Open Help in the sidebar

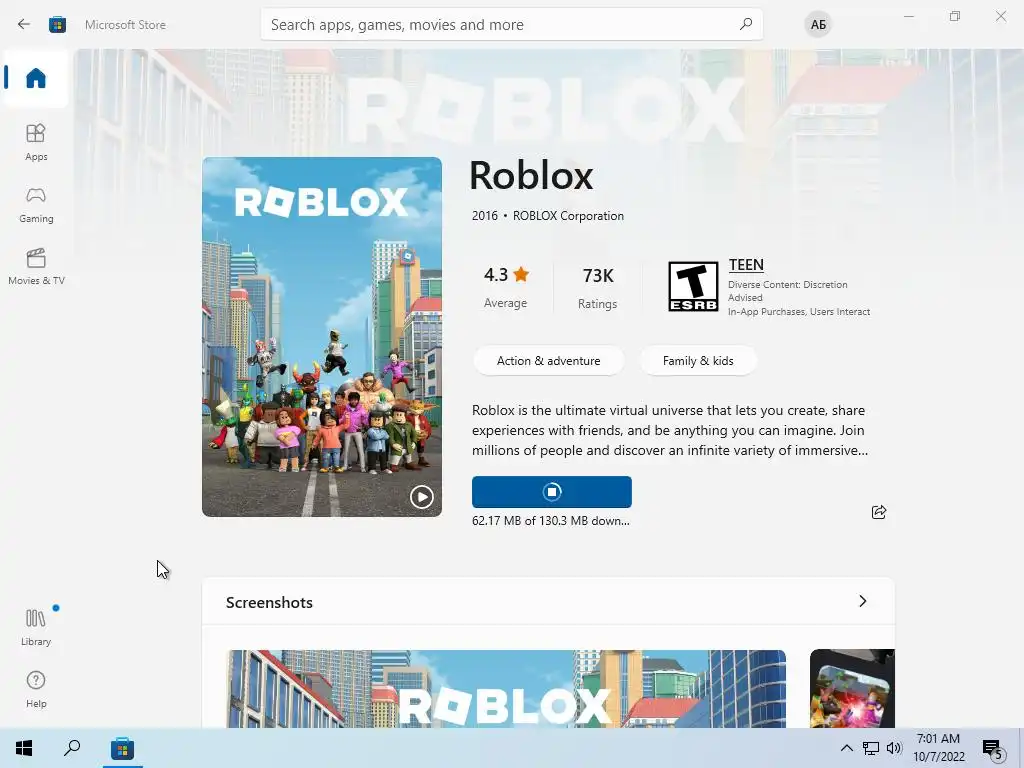(36, 690)
